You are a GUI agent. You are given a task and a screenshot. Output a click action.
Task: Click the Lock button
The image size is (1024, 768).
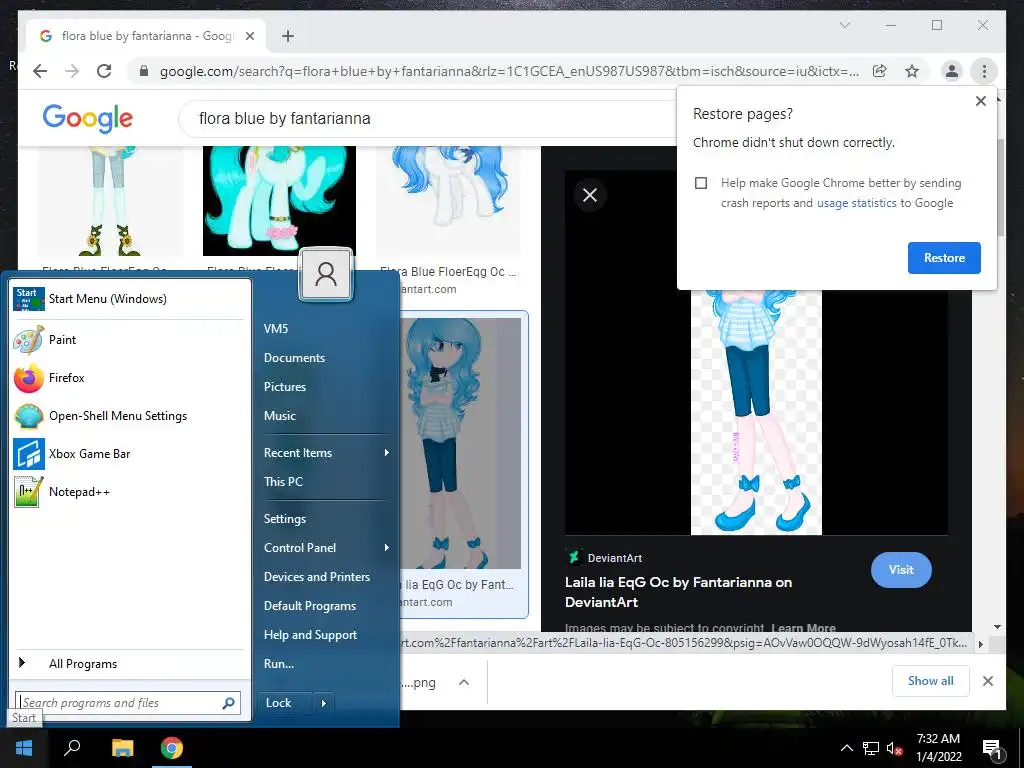click(x=286, y=703)
